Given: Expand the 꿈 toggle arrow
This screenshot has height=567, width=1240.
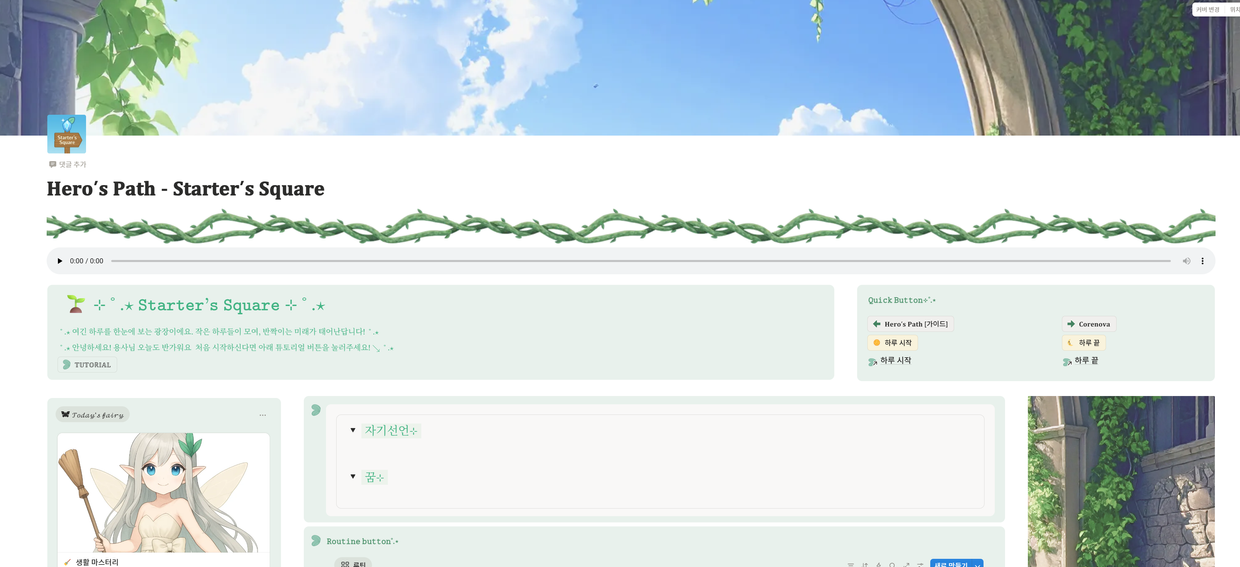Looking at the screenshot, I should pos(353,477).
